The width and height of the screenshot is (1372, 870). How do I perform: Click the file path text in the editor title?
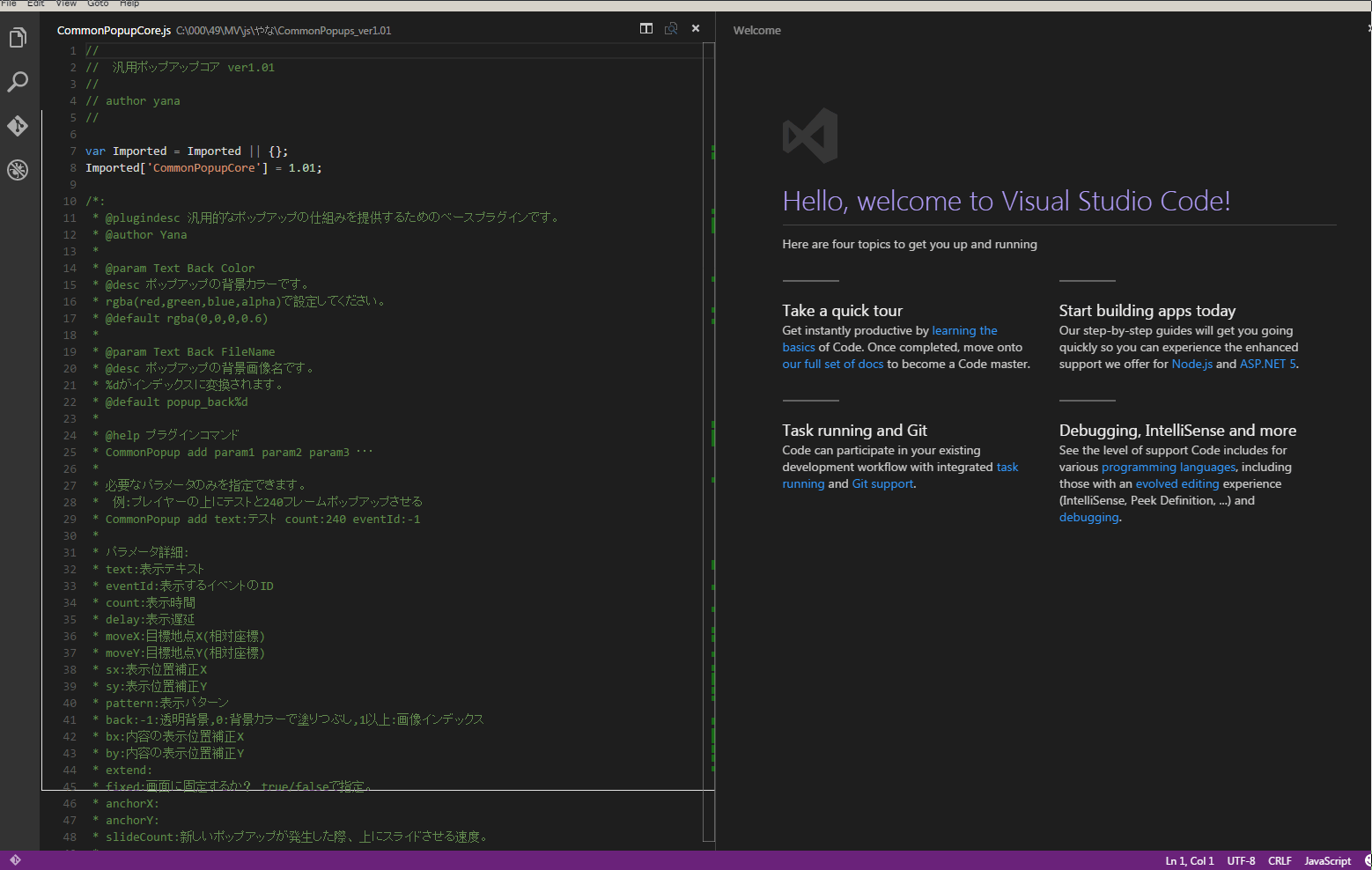point(284,31)
